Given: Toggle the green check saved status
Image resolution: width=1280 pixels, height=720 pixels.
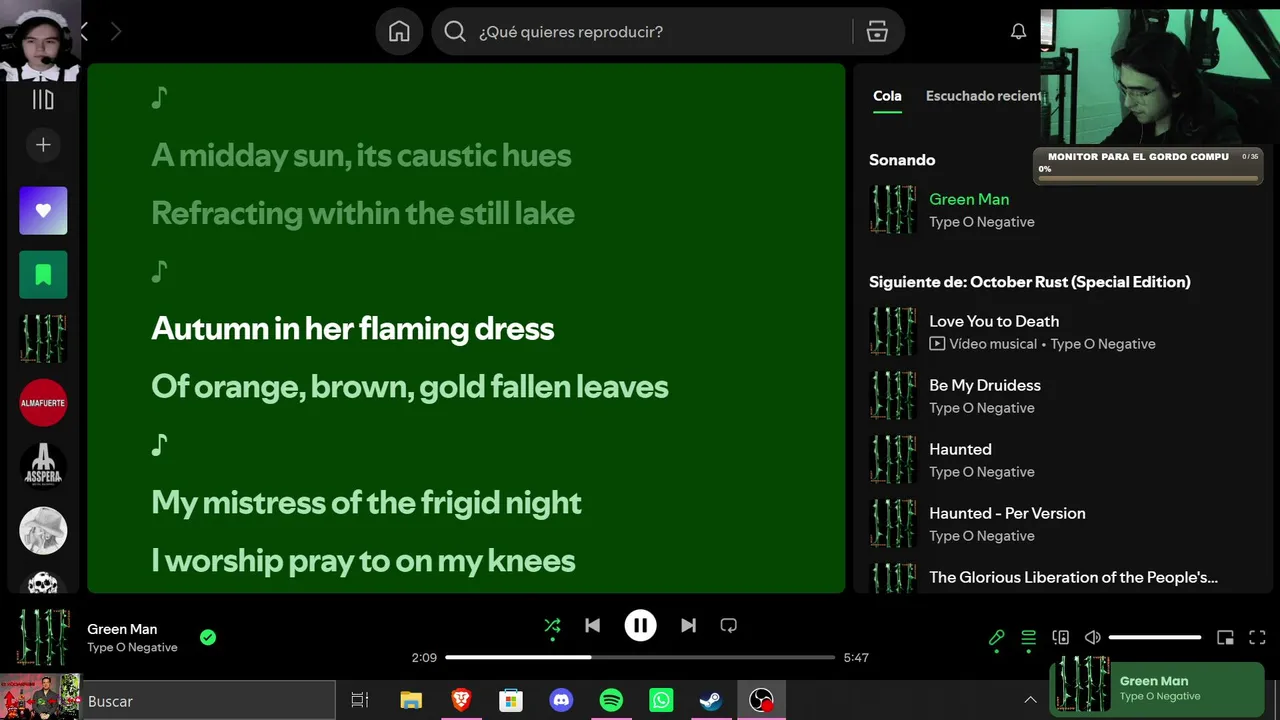Looking at the screenshot, I should pyautogui.click(x=208, y=637).
